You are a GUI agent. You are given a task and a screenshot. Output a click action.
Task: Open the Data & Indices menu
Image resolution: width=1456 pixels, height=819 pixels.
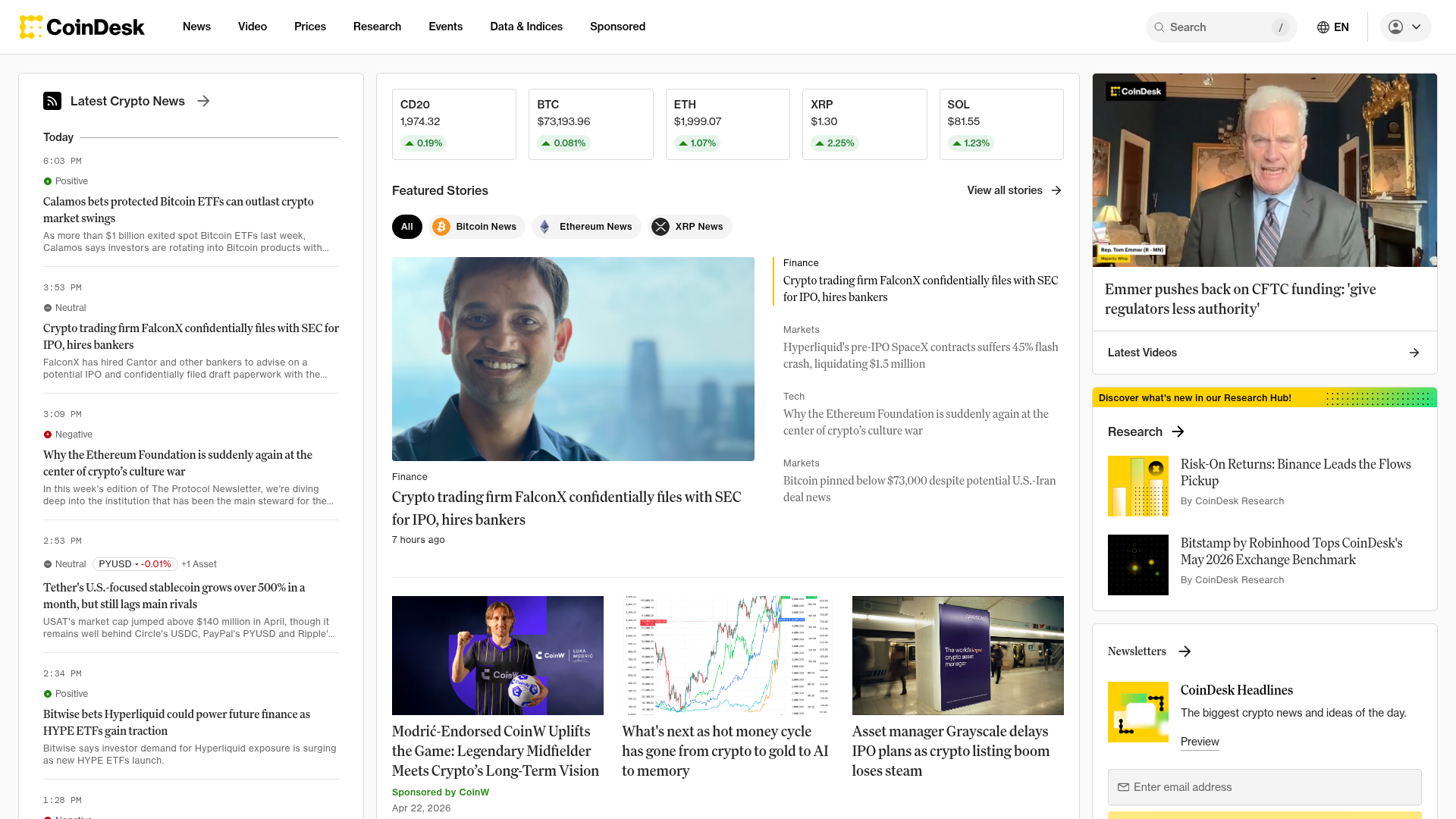[x=526, y=27]
